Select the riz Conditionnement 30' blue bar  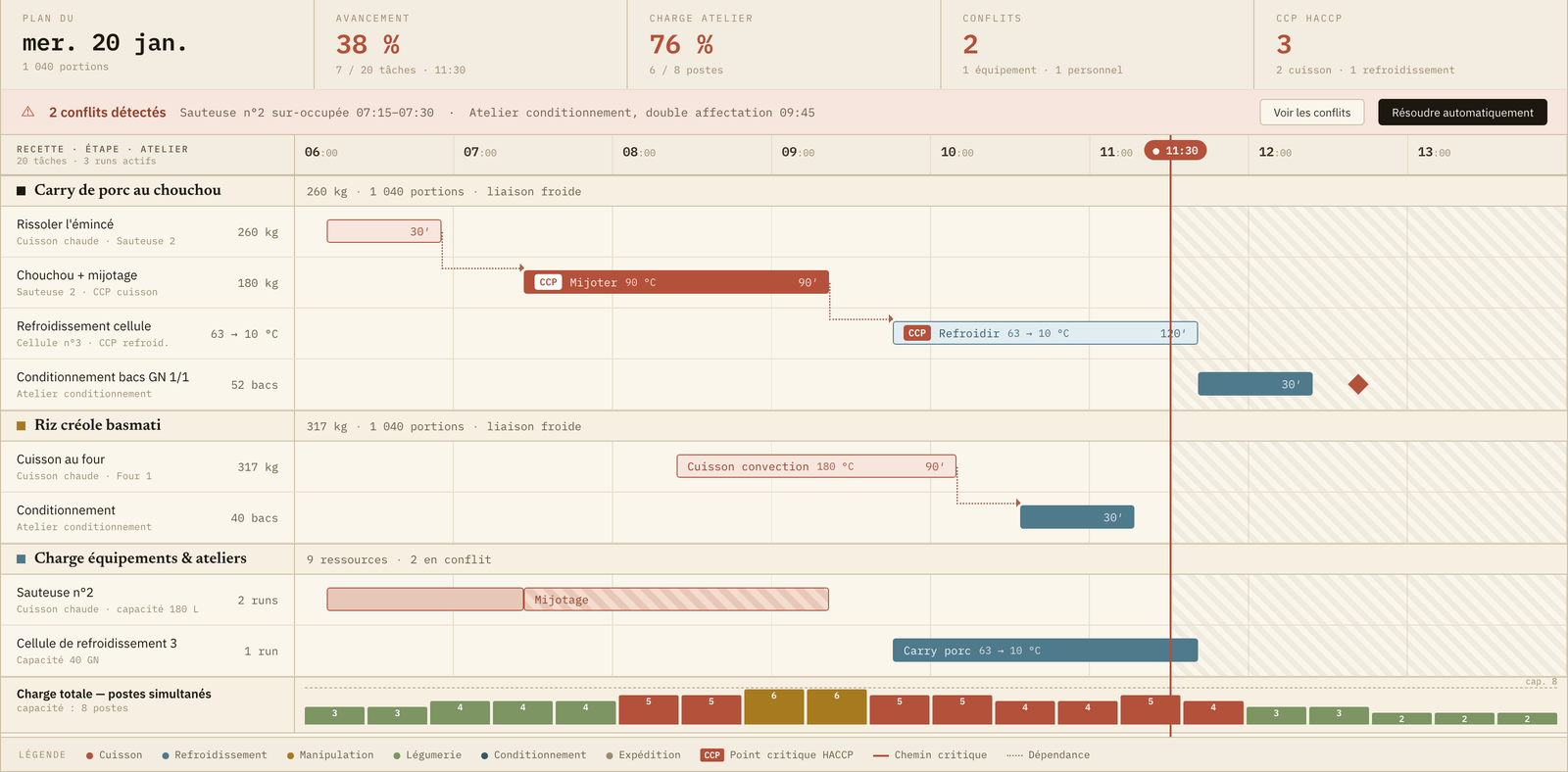point(1077,517)
